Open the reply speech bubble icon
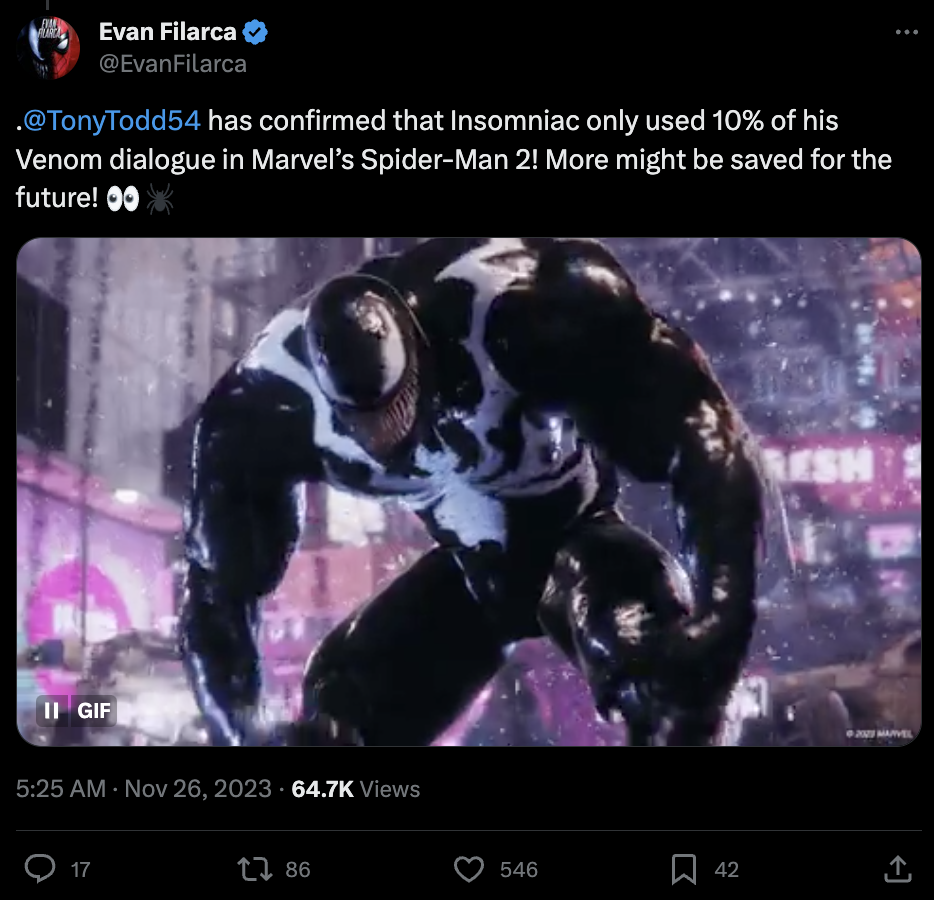 pos(40,868)
